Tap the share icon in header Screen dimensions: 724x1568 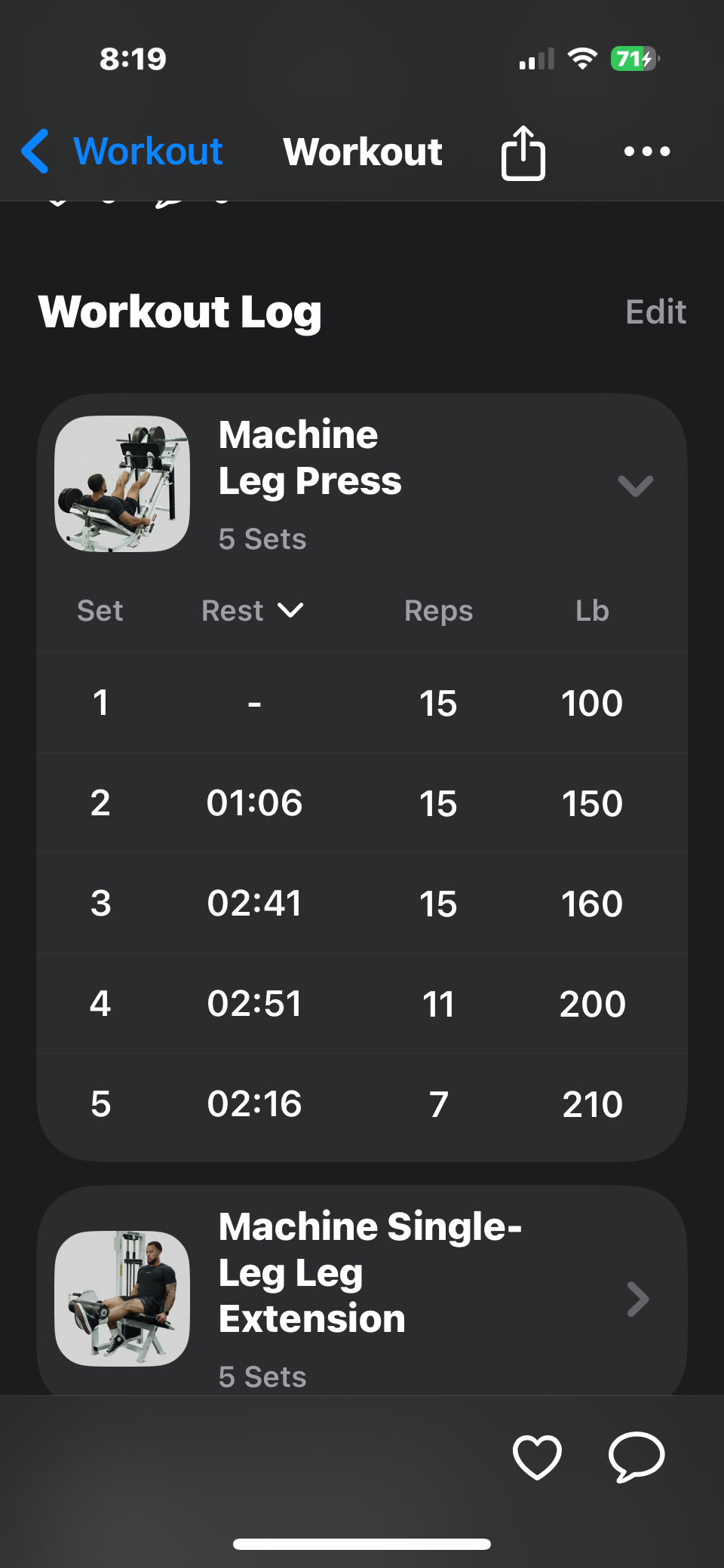point(523,152)
